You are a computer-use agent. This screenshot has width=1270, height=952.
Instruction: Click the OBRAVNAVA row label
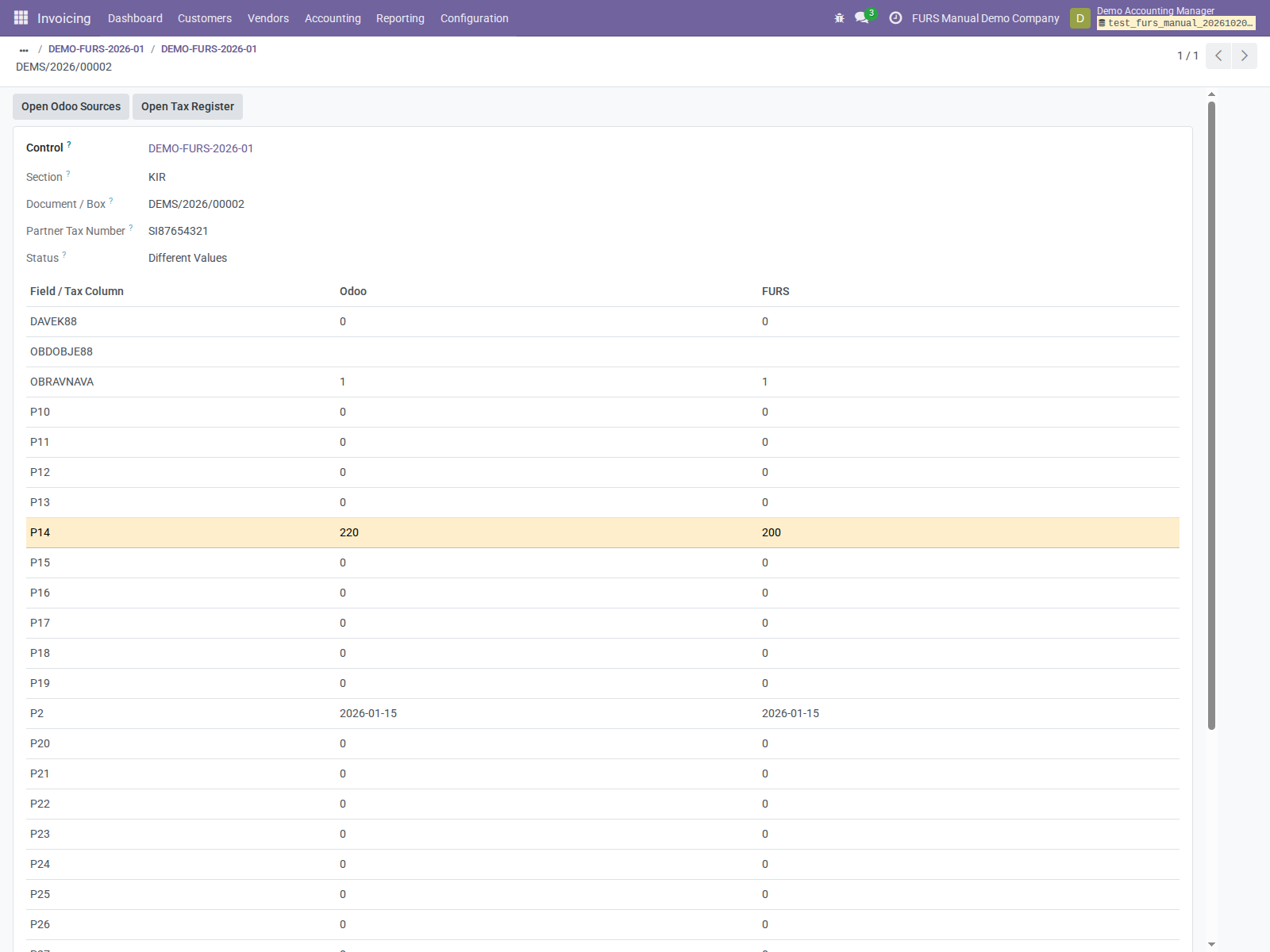tap(62, 382)
